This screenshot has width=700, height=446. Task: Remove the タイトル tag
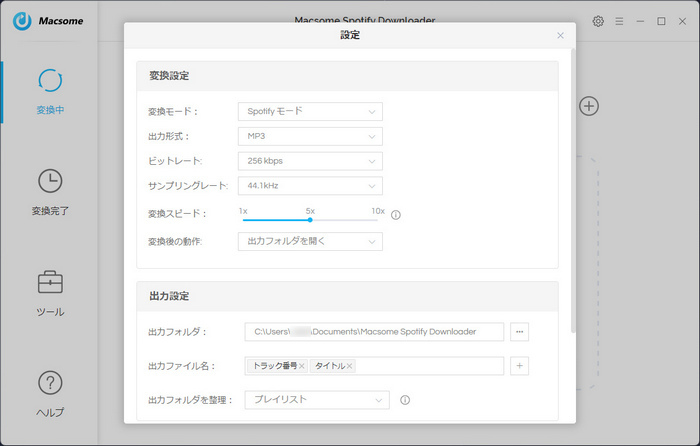[x=350, y=366]
